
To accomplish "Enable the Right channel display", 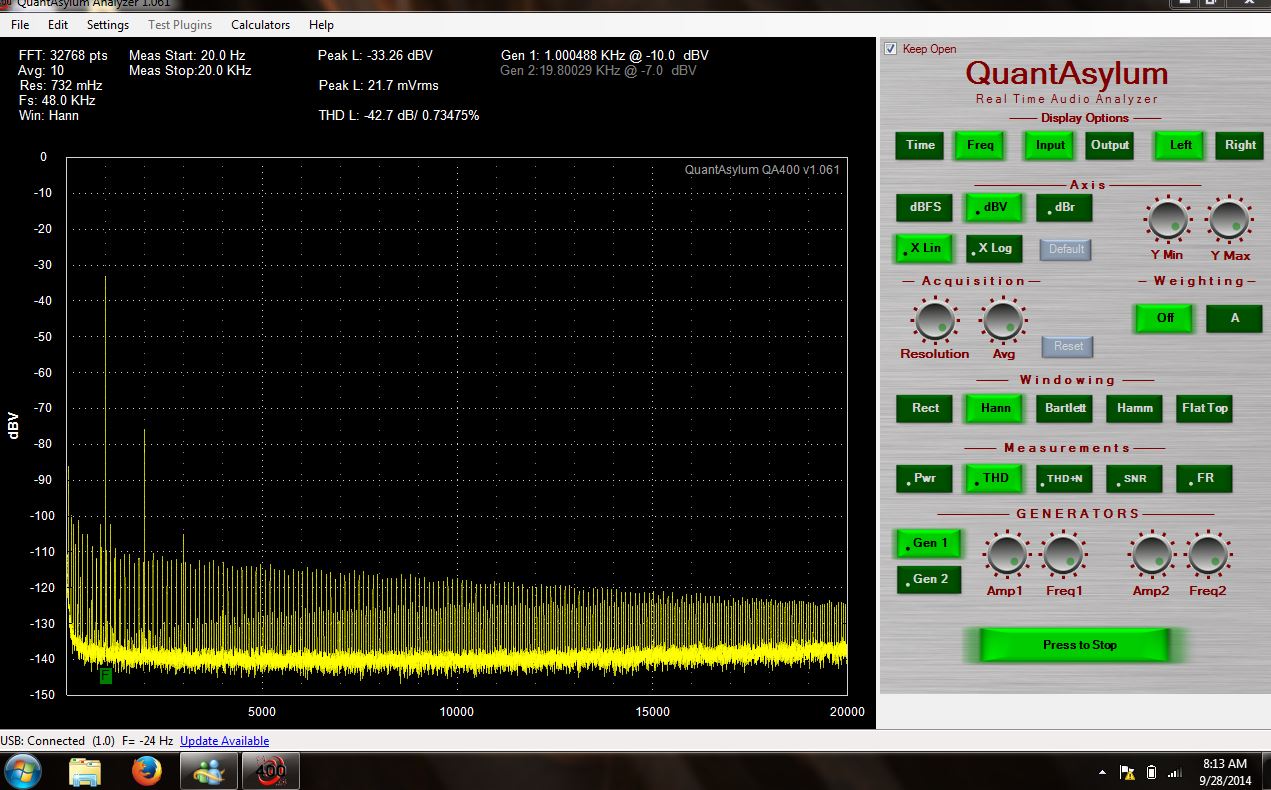I will (x=1240, y=145).
